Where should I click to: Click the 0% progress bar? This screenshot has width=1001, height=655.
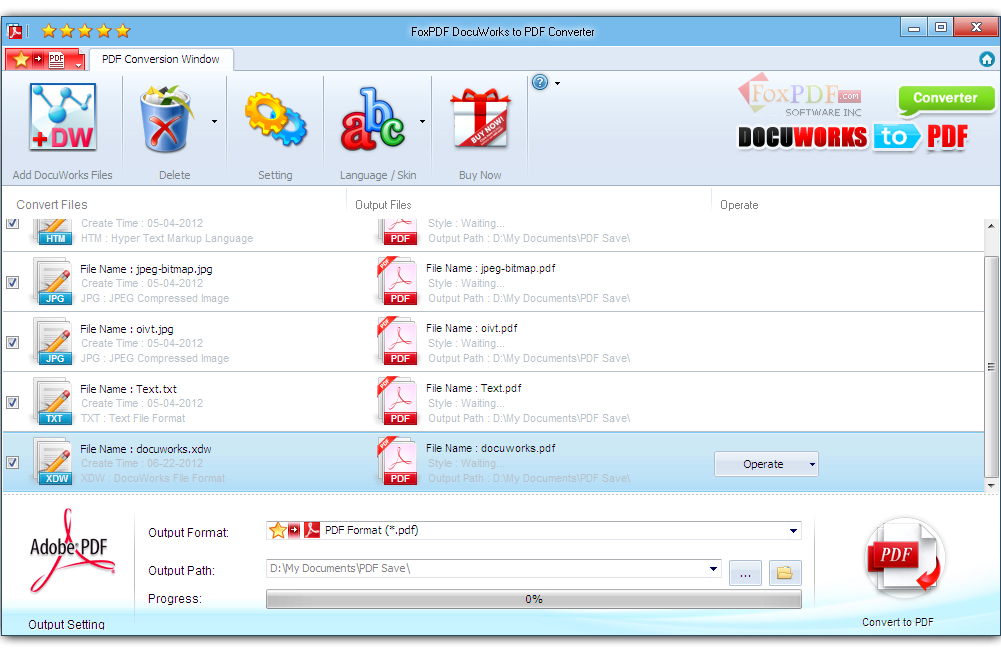(534, 599)
